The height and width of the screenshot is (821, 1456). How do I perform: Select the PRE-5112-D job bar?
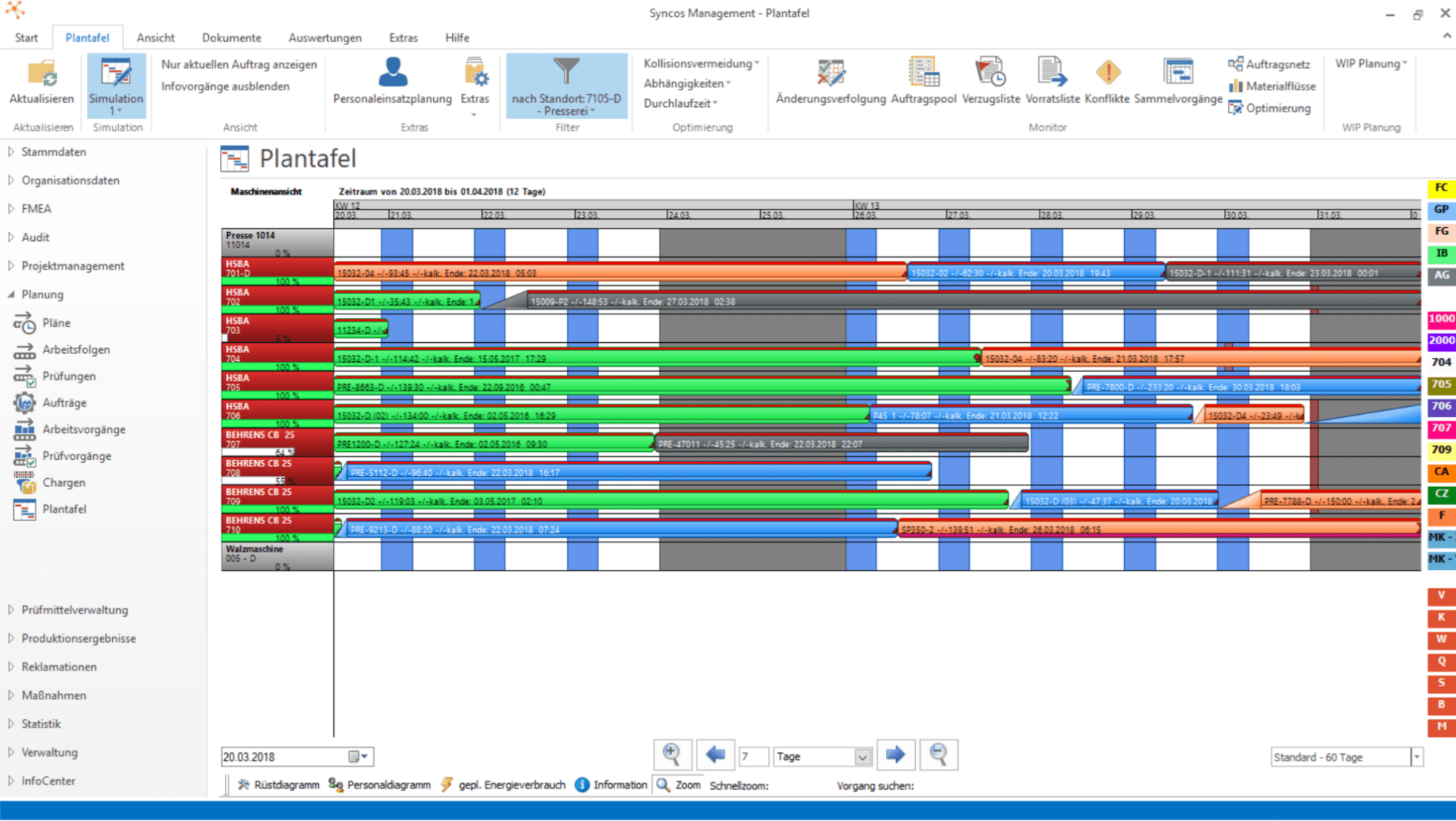[x=638, y=472]
